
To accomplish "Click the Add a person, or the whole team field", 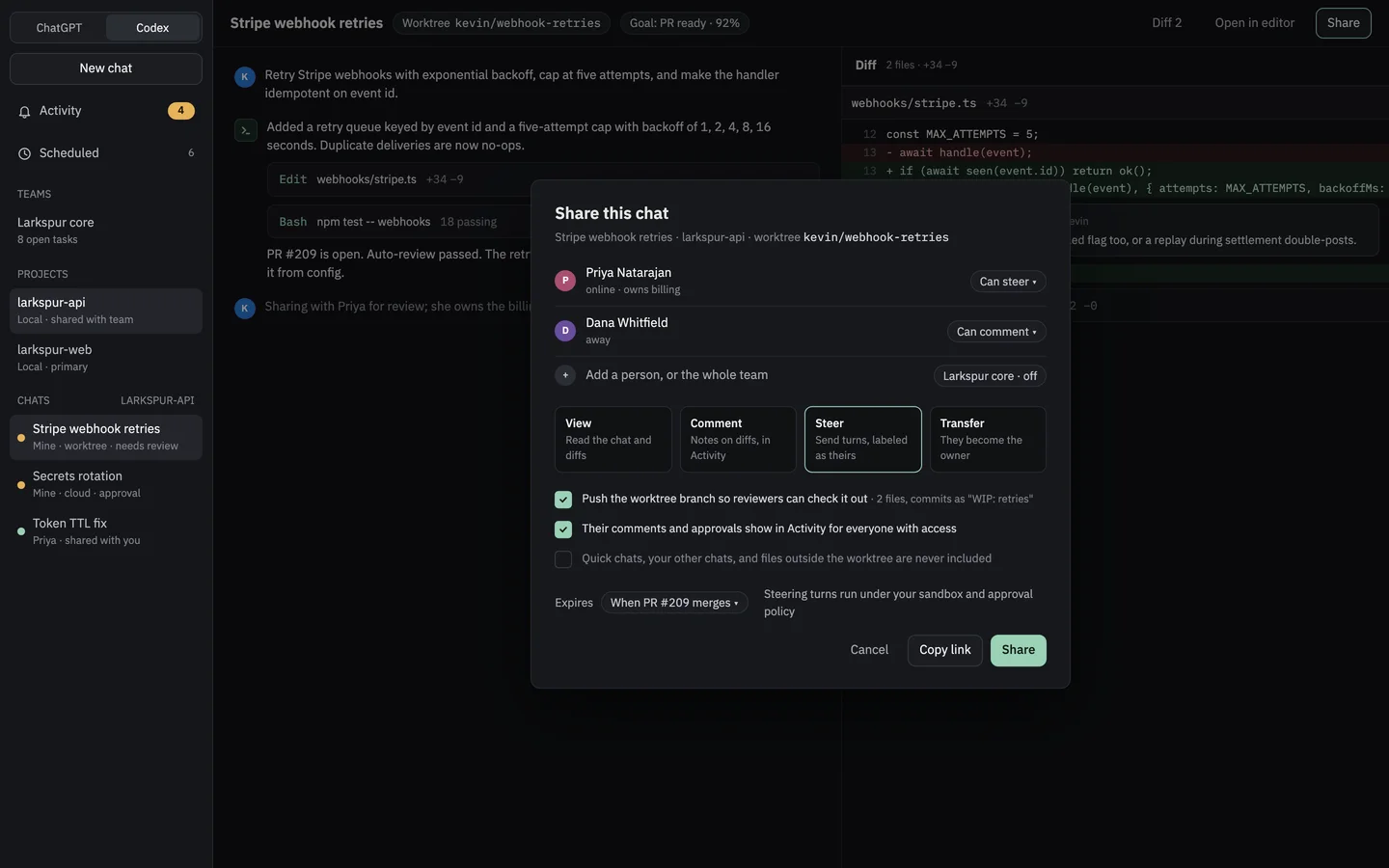I will [x=677, y=375].
